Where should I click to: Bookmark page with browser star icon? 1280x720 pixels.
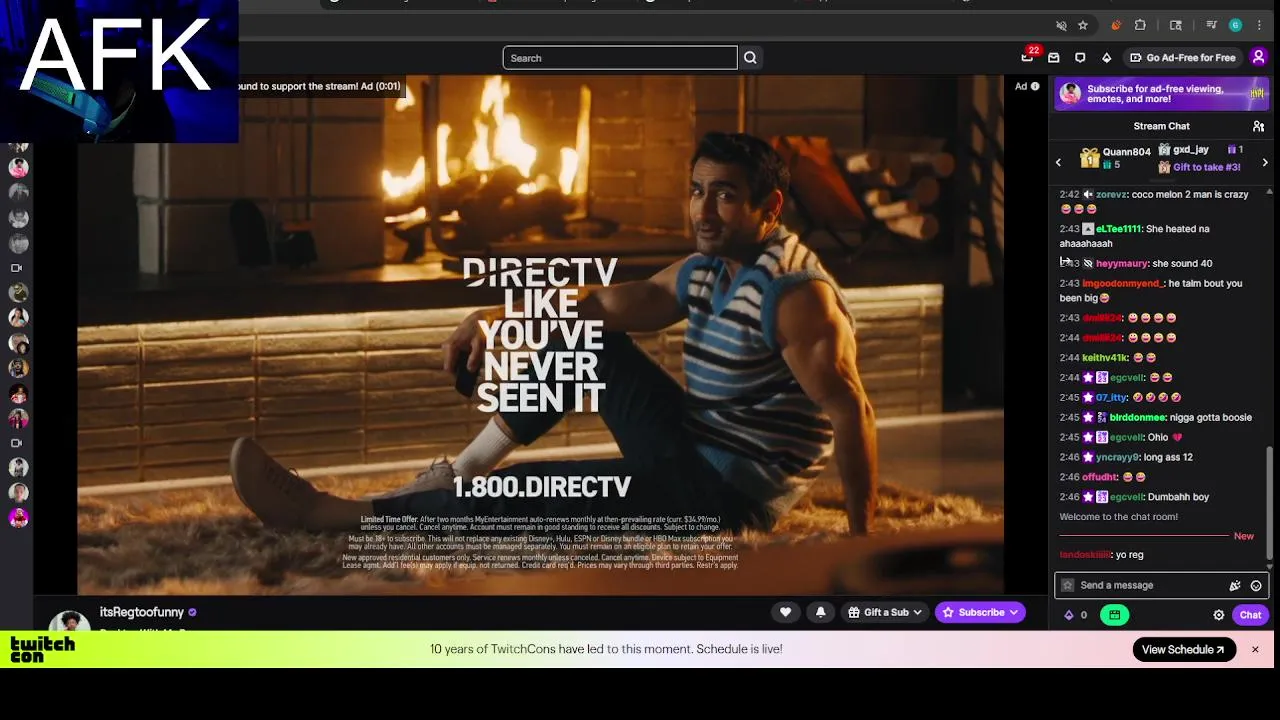coord(1083,25)
